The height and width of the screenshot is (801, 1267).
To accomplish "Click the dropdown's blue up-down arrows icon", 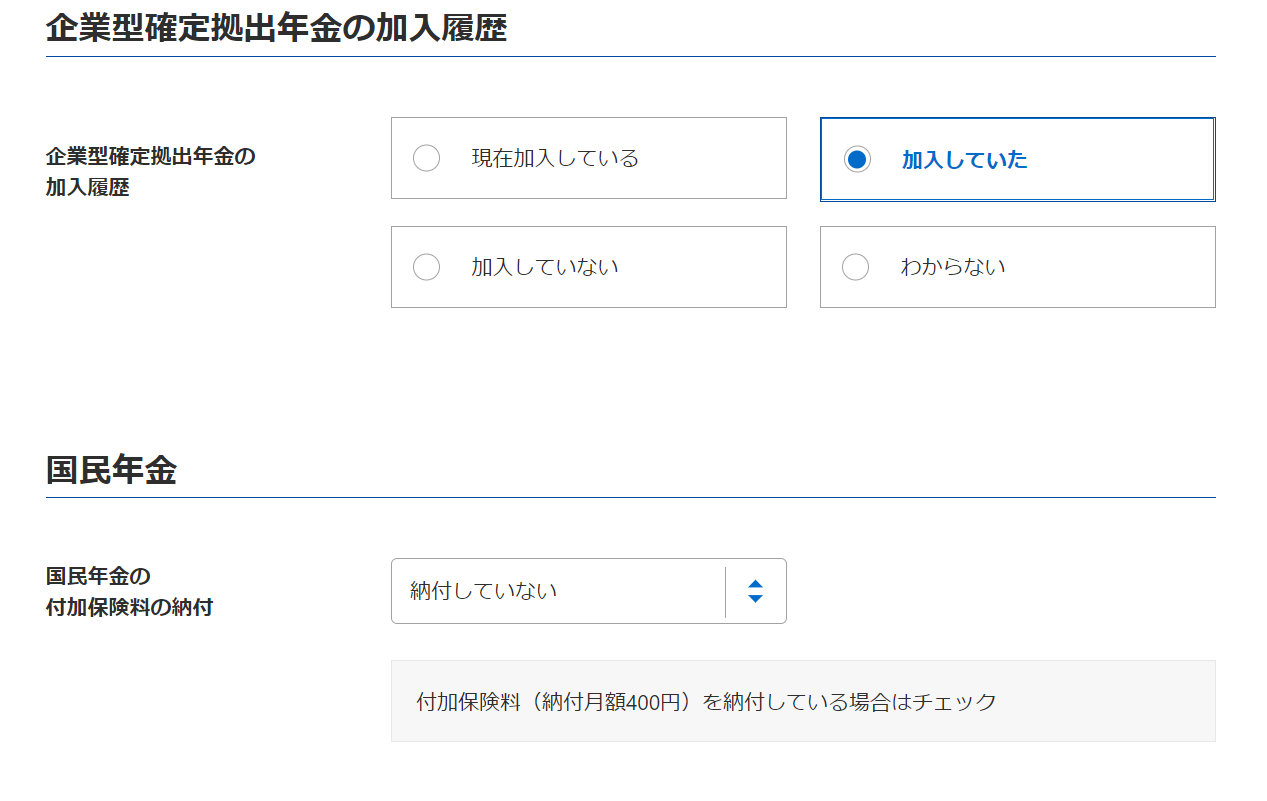I will coord(755,591).
